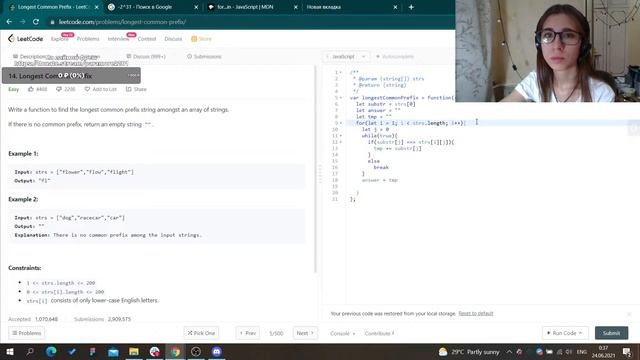Open the Interview nav item
Viewport: 640px width, 360px height.
[x=118, y=39]
